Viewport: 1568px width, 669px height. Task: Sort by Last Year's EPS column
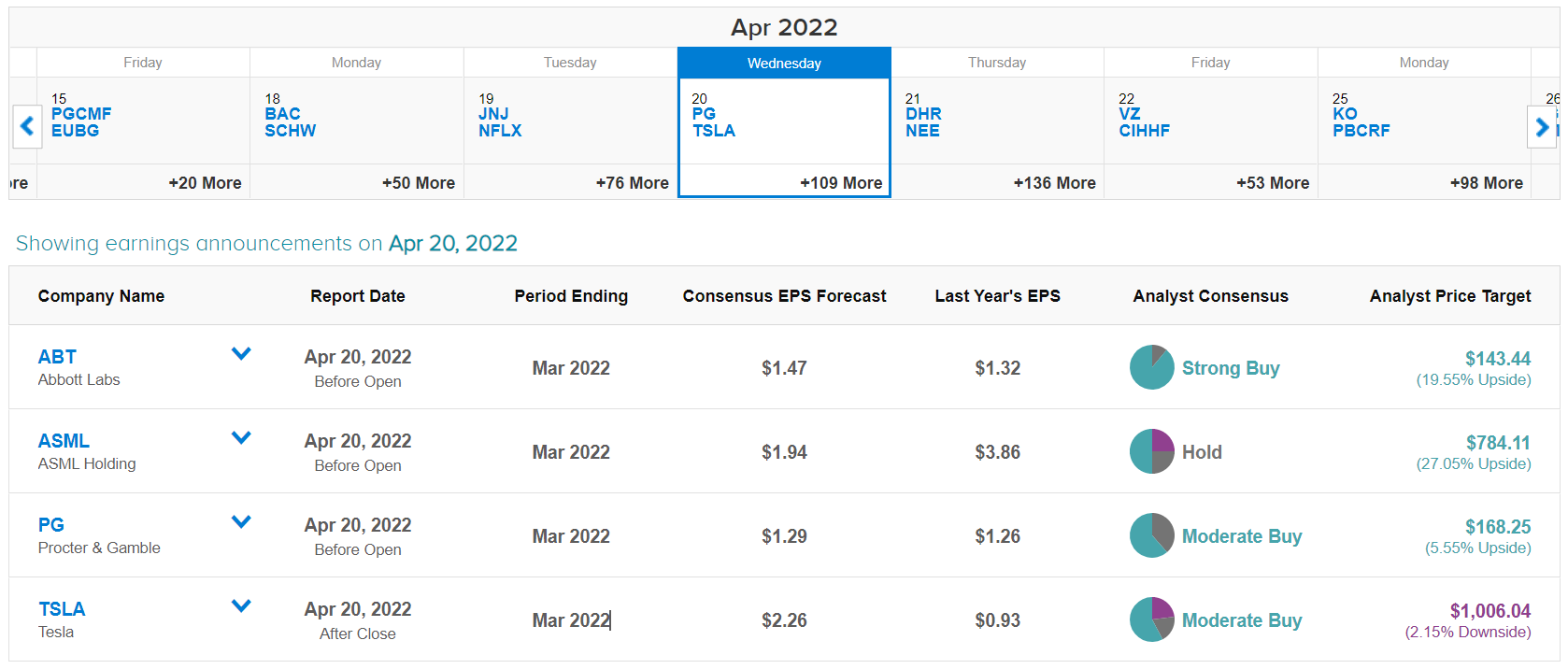[x=997, y=296]
